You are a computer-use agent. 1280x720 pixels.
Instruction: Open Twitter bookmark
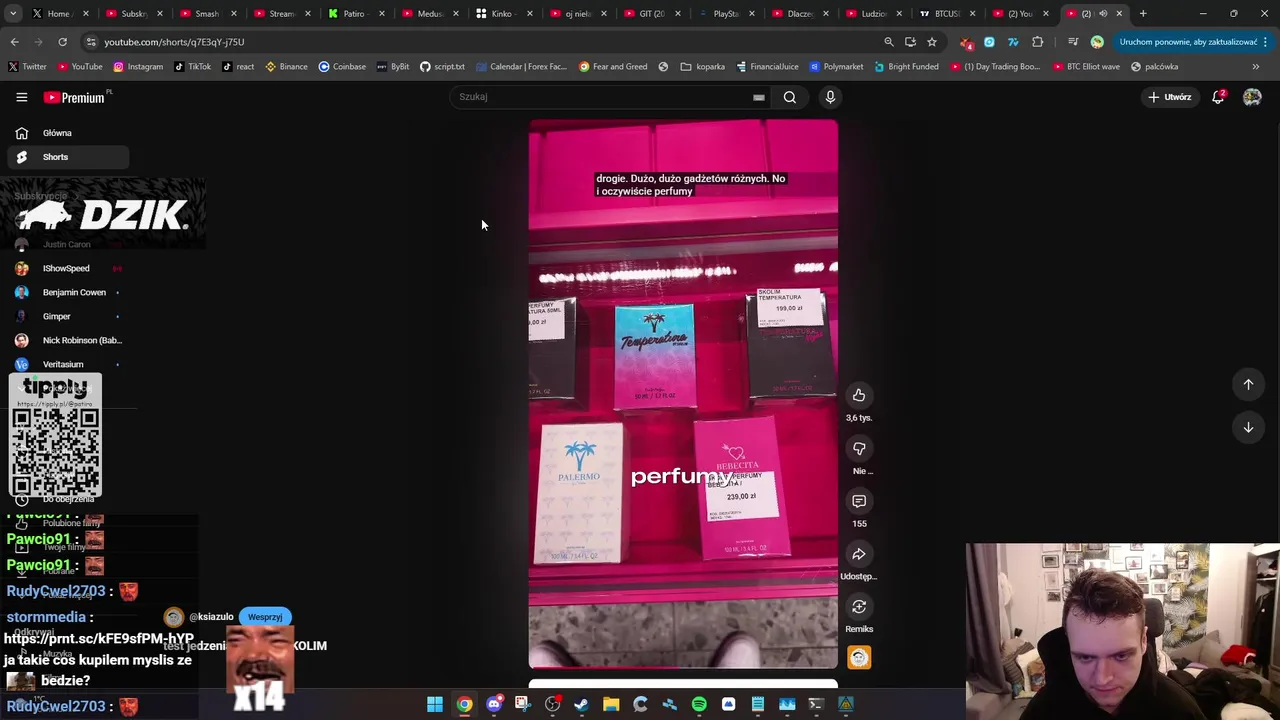tap(27, 67)
